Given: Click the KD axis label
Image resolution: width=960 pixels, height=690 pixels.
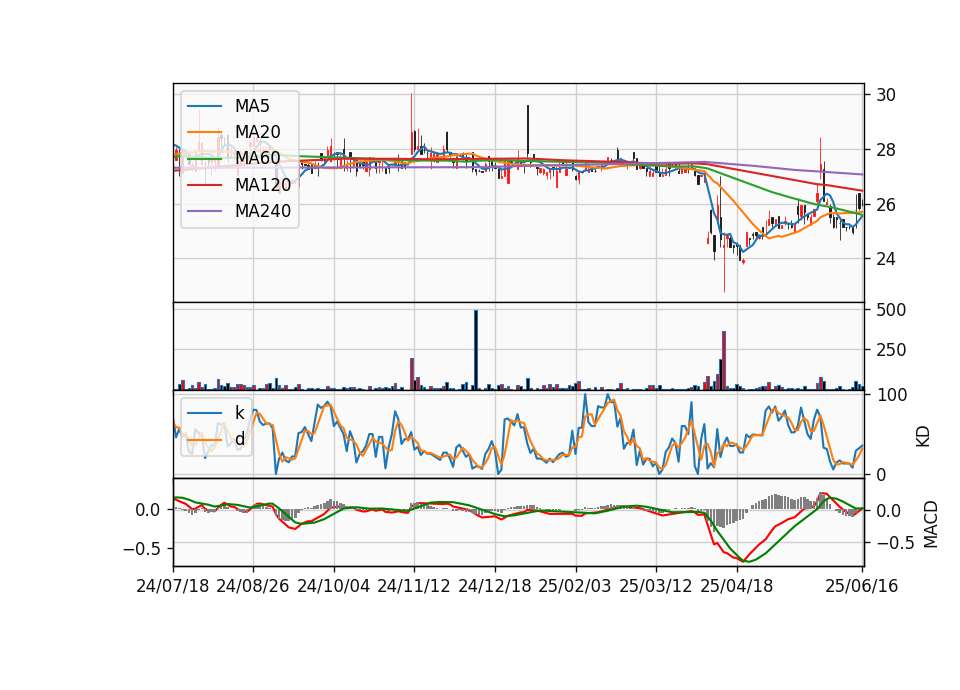Looking at the screenshot, I should click(923, 437).
